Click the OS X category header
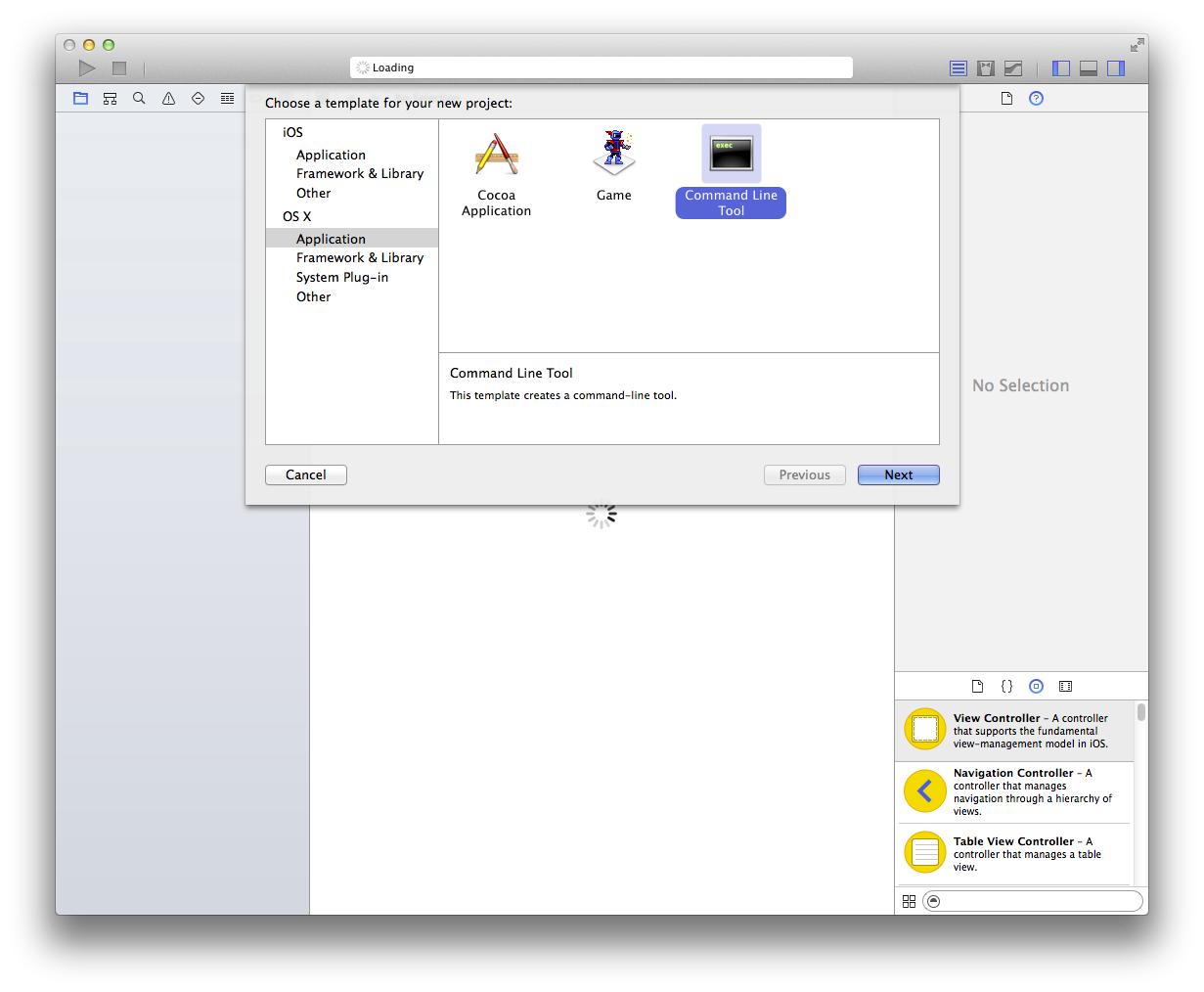Screen dimensions: 1204x992 click(296, 216)
